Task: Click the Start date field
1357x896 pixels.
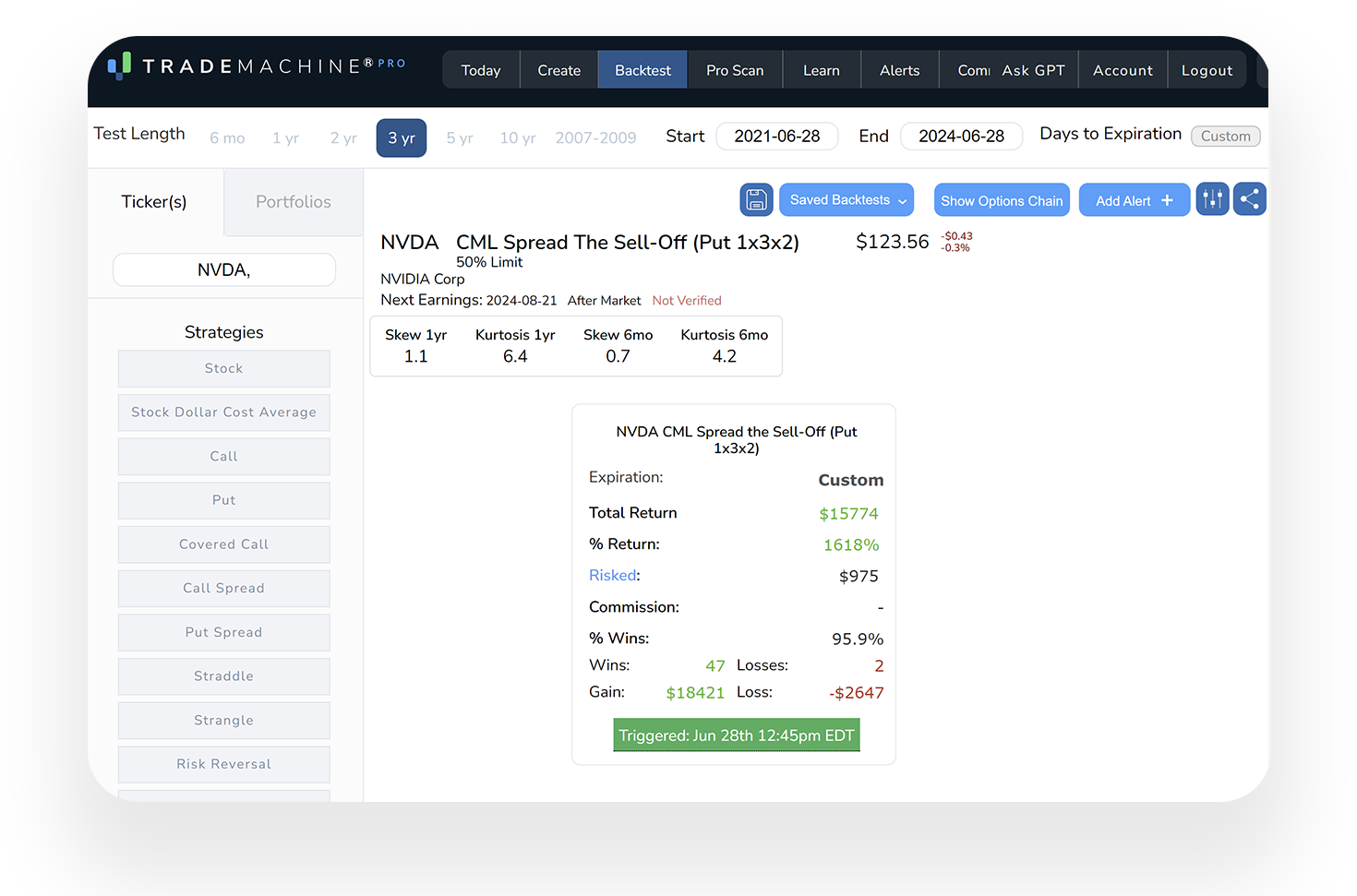Action: coord(777,136)
